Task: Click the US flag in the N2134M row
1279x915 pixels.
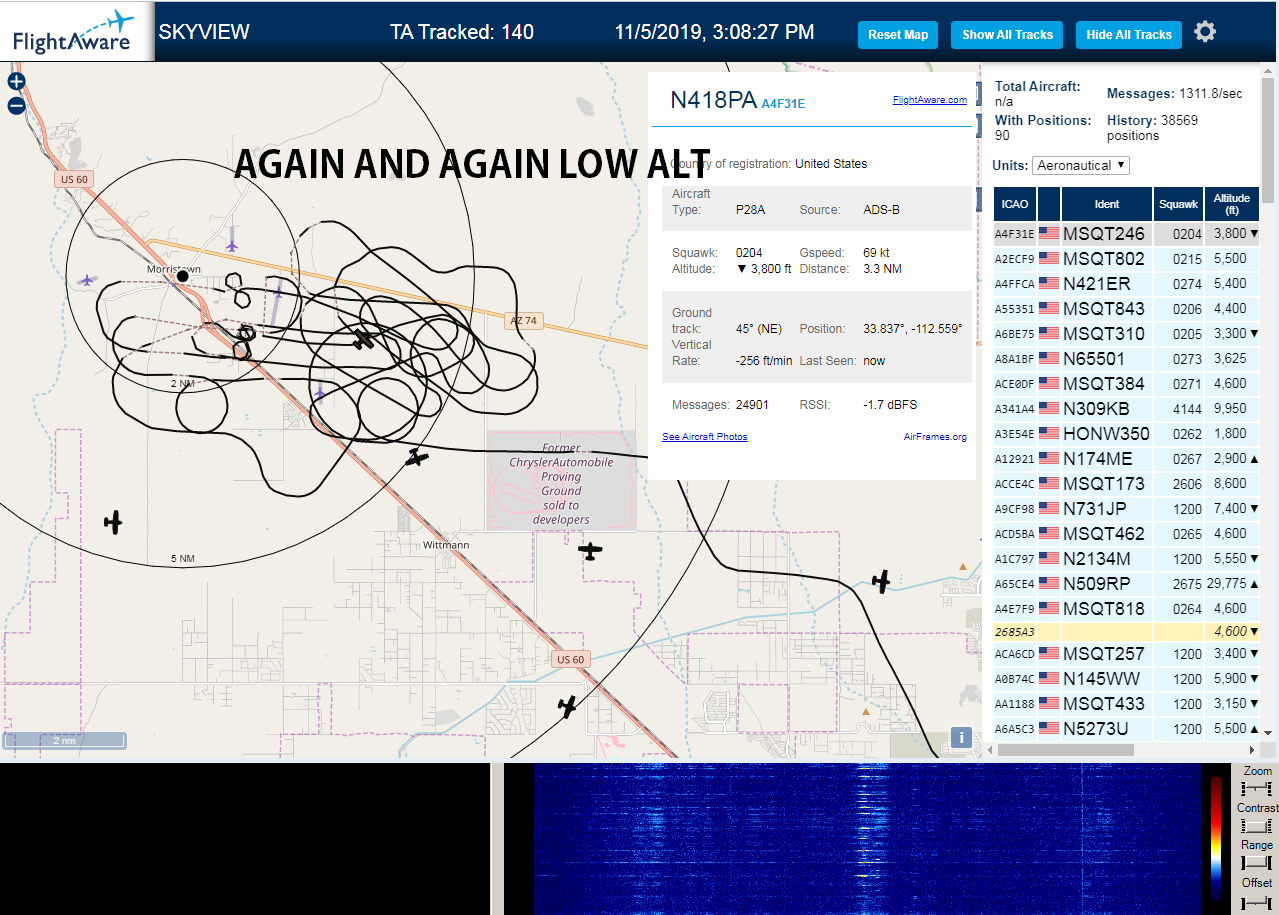Action: 1049,559
